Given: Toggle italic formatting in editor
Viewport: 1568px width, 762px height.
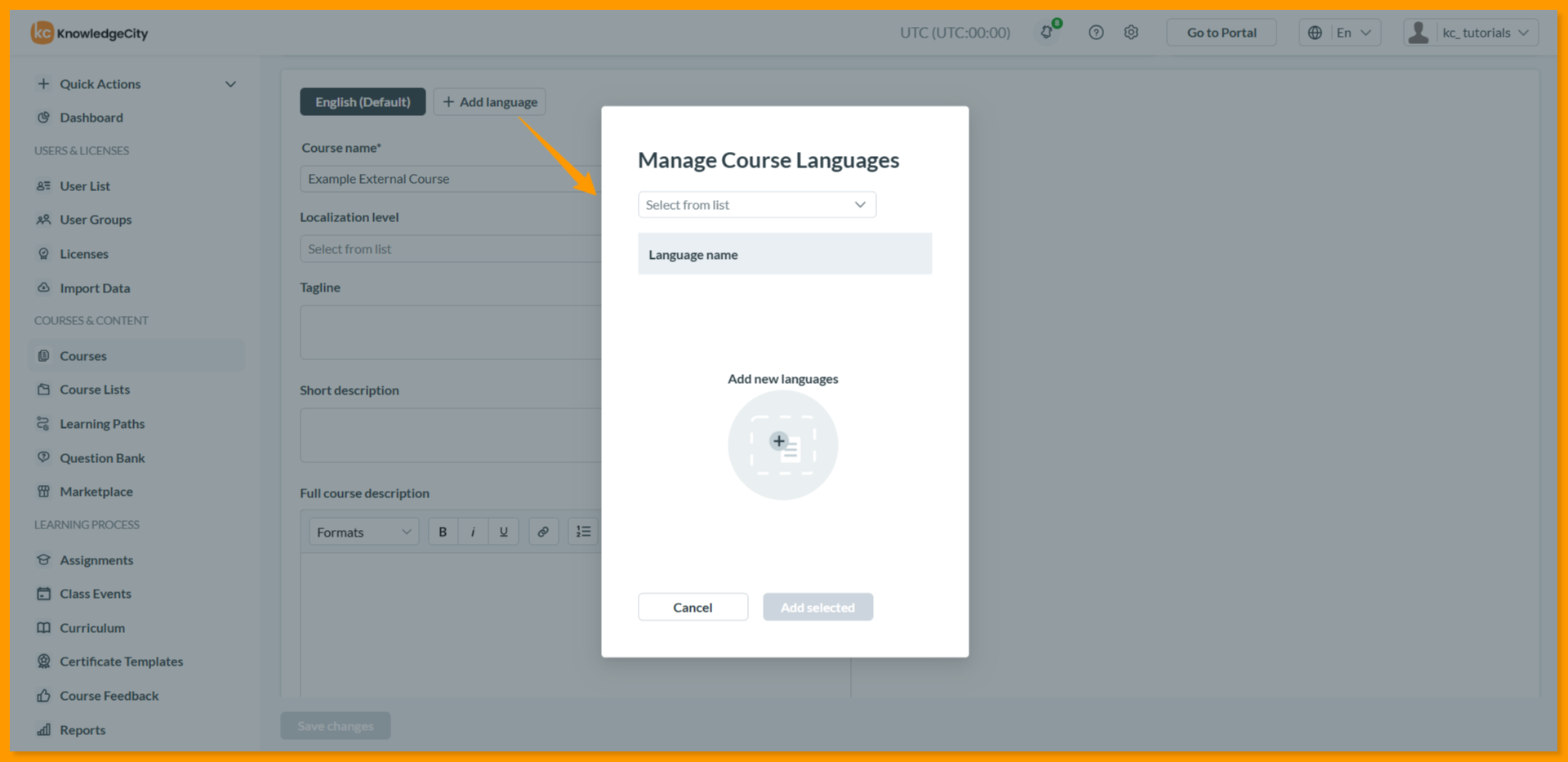Looking at the screenshot, I should tap(473, 532).
